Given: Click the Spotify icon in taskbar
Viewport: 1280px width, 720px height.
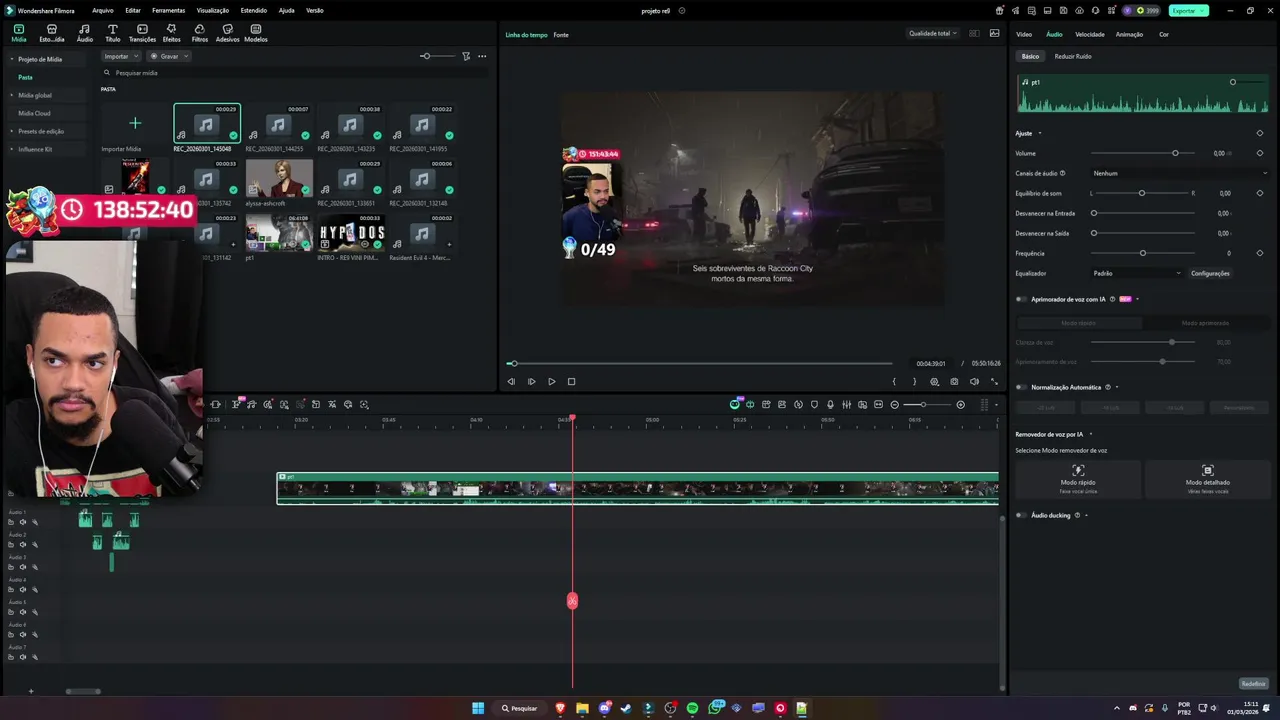Looking at the screenshot, I should (692, 708).
